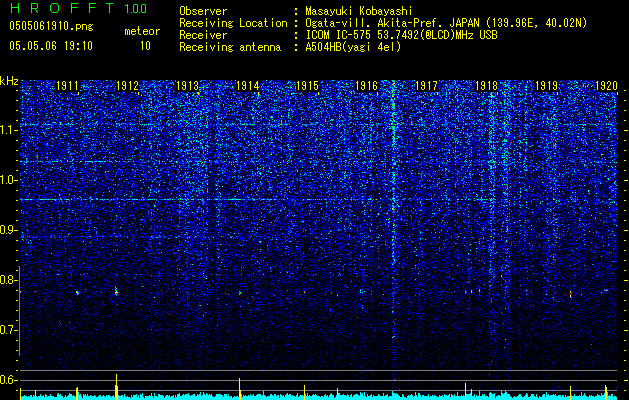Viewport: 629px width, 400px height.
Task: Click the tallest yellow spike in level graph
Action: point(116,386)
